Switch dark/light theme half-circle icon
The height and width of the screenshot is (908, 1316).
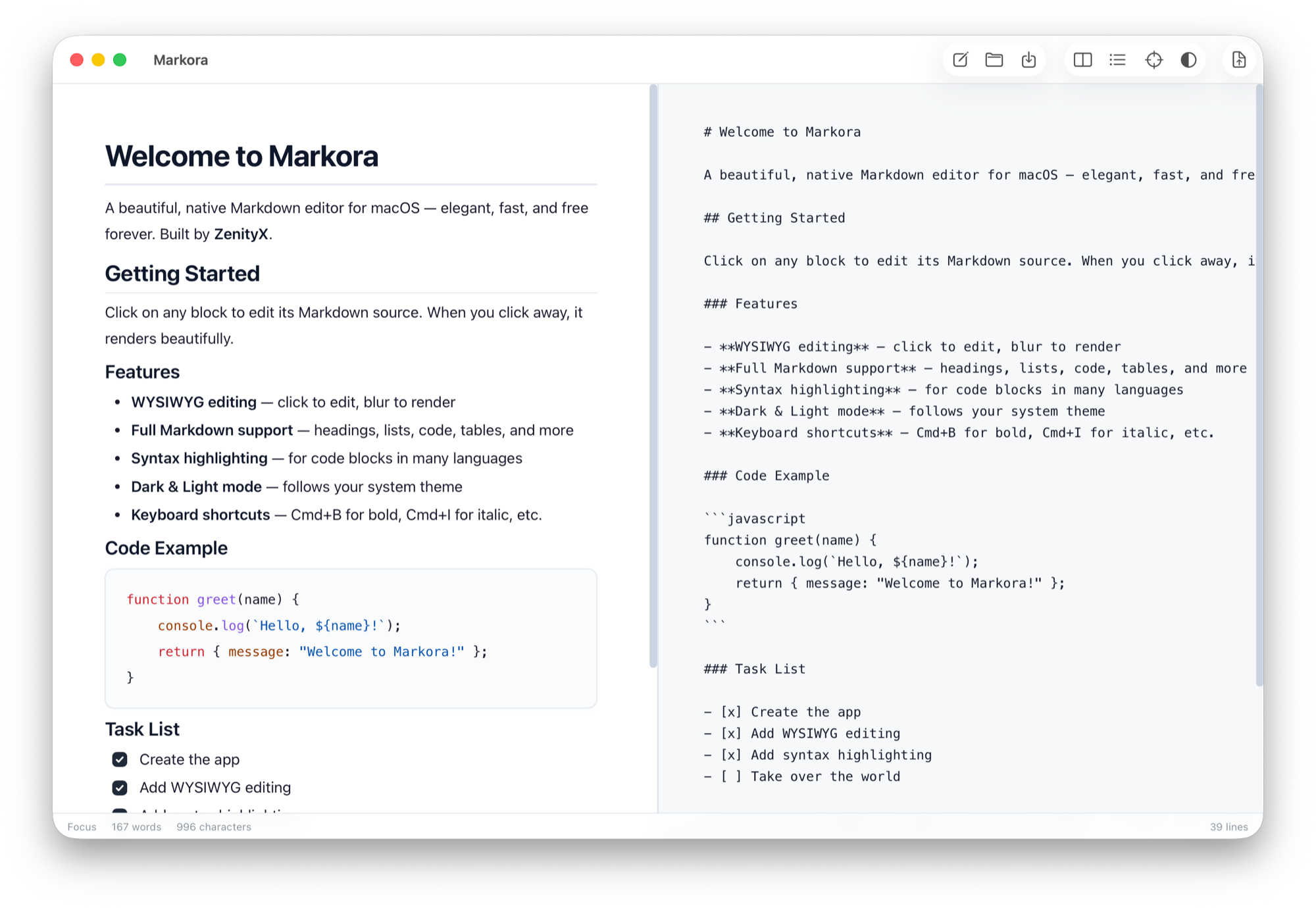1188,60
